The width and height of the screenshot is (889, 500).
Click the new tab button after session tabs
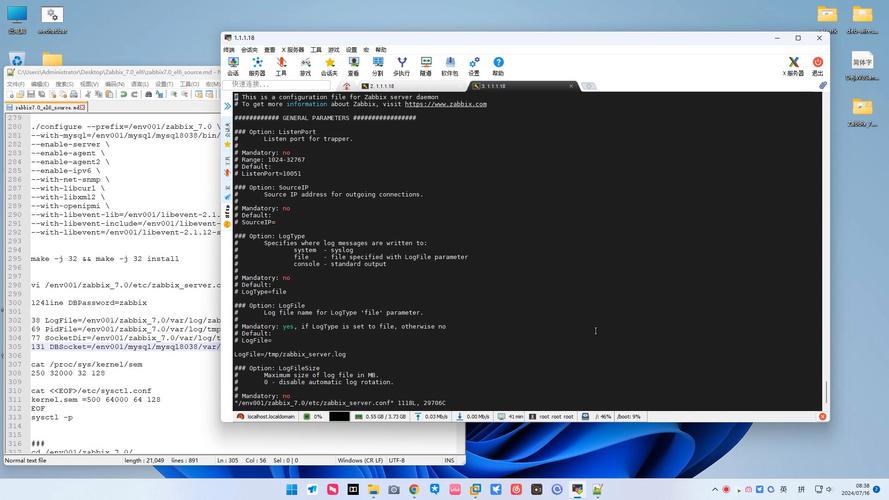[589, 86]
